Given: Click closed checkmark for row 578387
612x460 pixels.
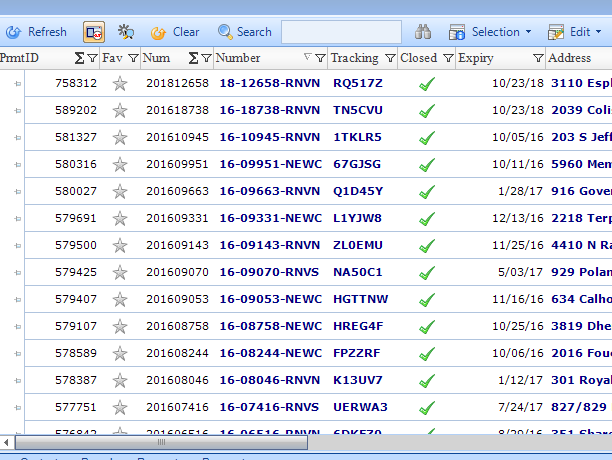Looking at the screenshot, I should point(427,381).
